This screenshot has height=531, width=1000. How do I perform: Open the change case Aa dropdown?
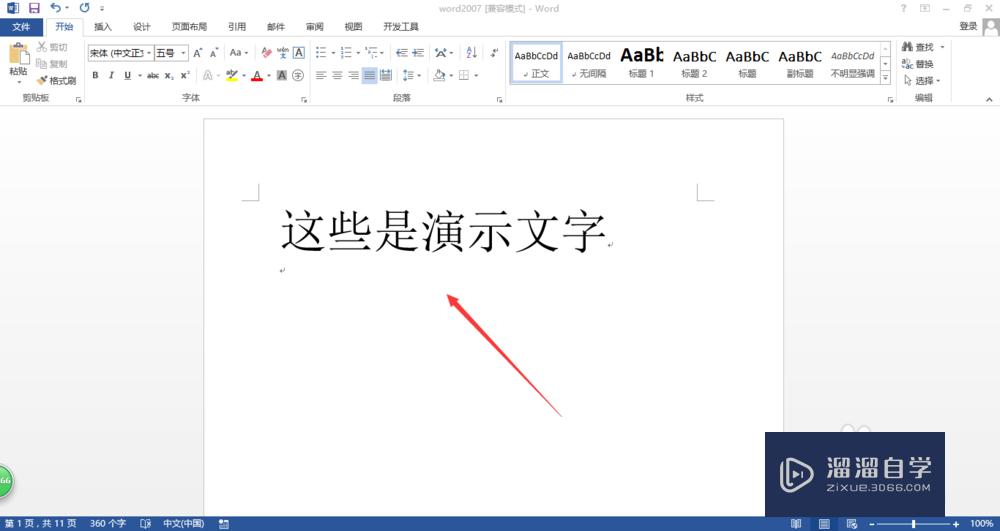239,53
